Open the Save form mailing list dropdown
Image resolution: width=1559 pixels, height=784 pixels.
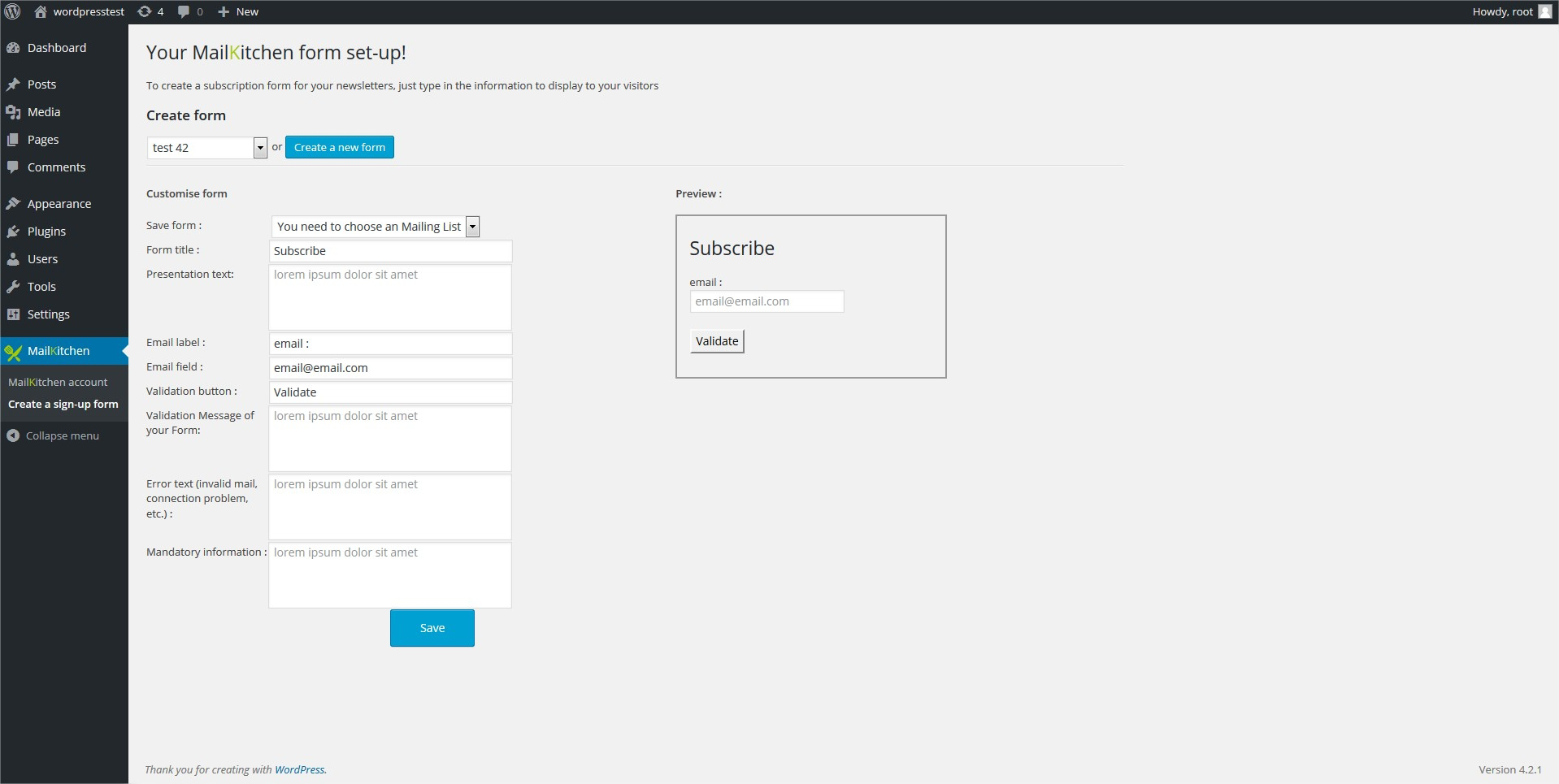[376, 227]
